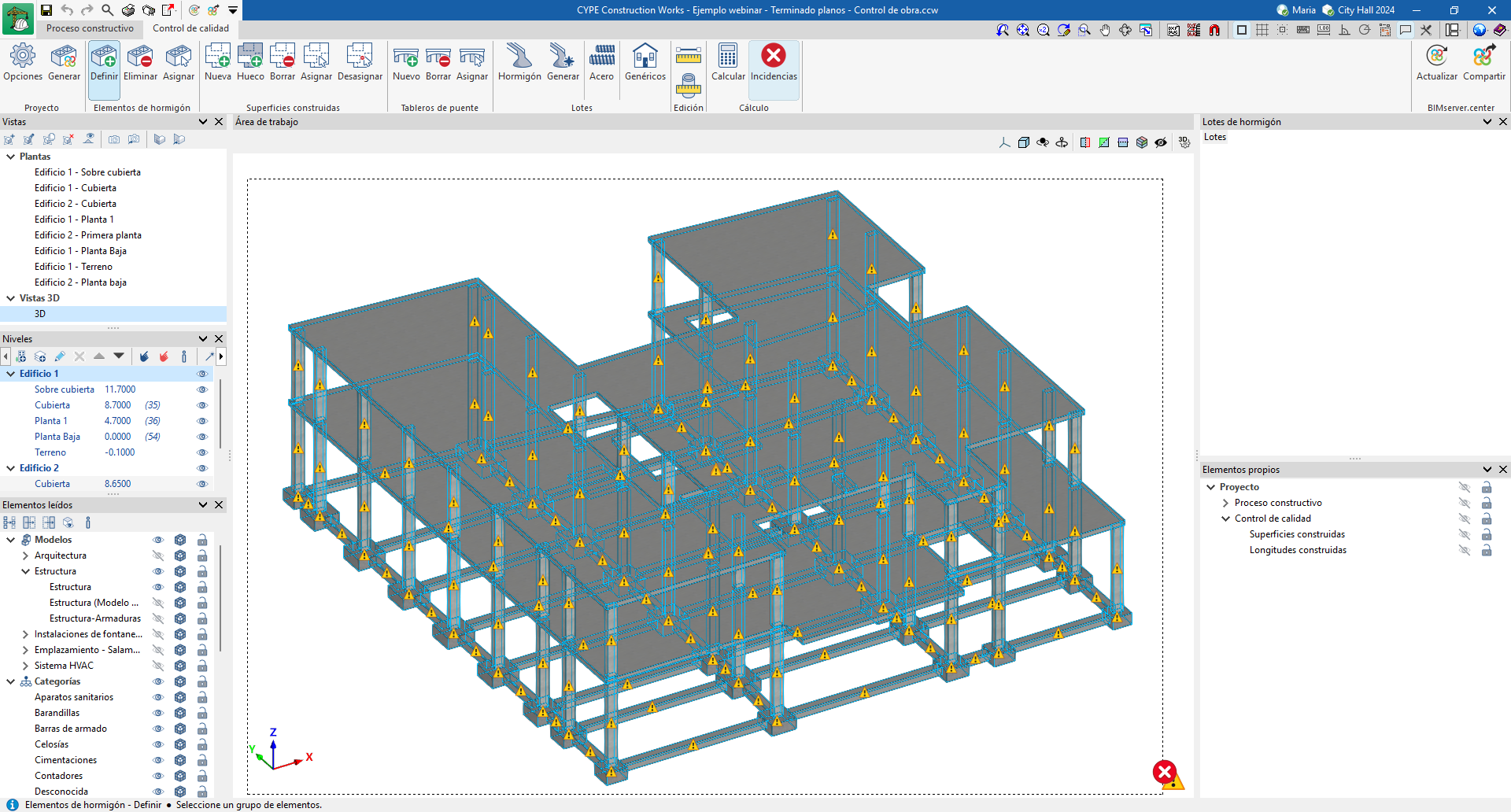The height and width of the screenshot is (812, 1511).
Task: Expand Proceso constructivo in Elementos propios
Action: (1225, 503)
